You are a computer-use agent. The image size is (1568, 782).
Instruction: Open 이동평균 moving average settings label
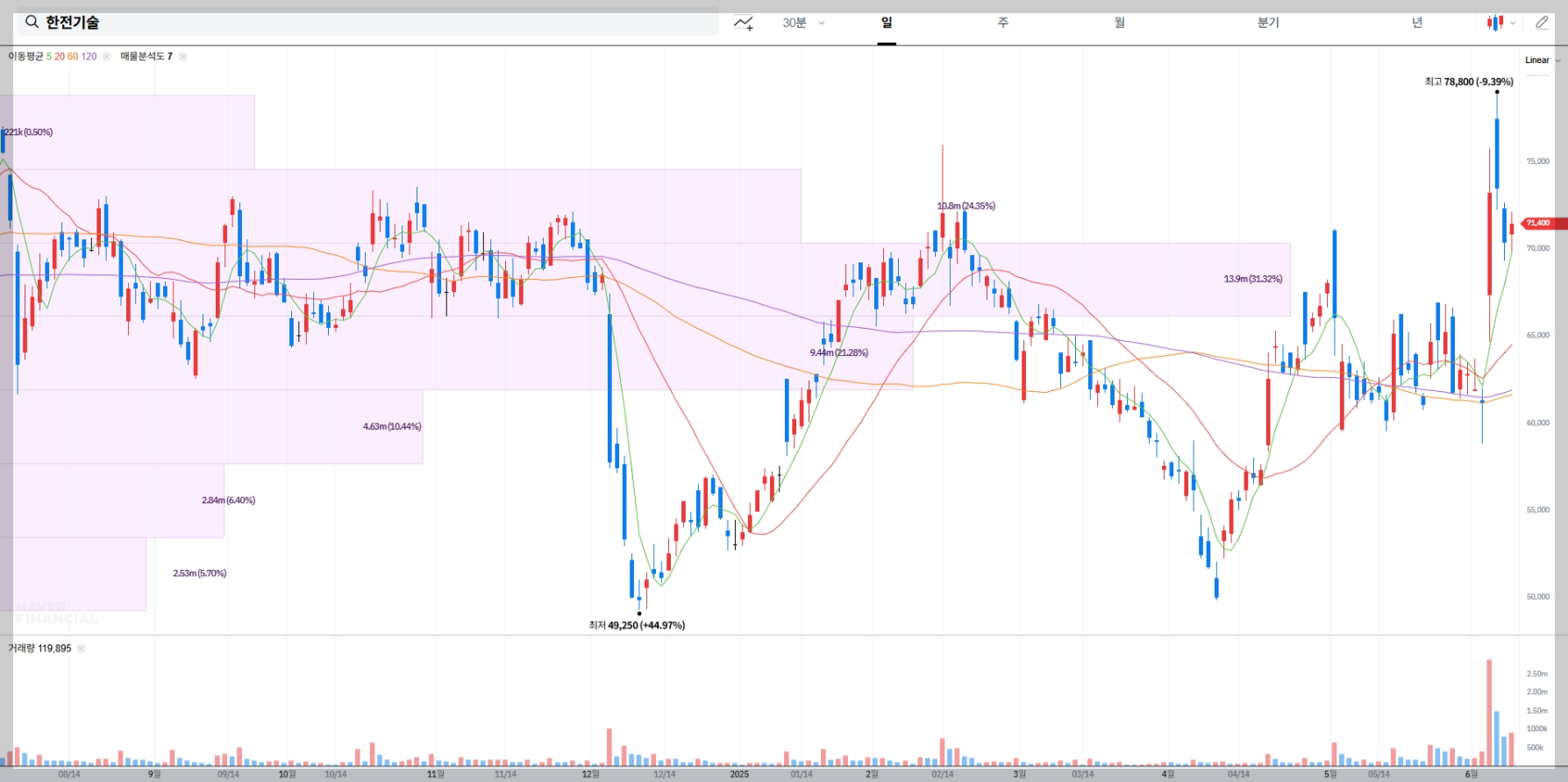point(25,56)
